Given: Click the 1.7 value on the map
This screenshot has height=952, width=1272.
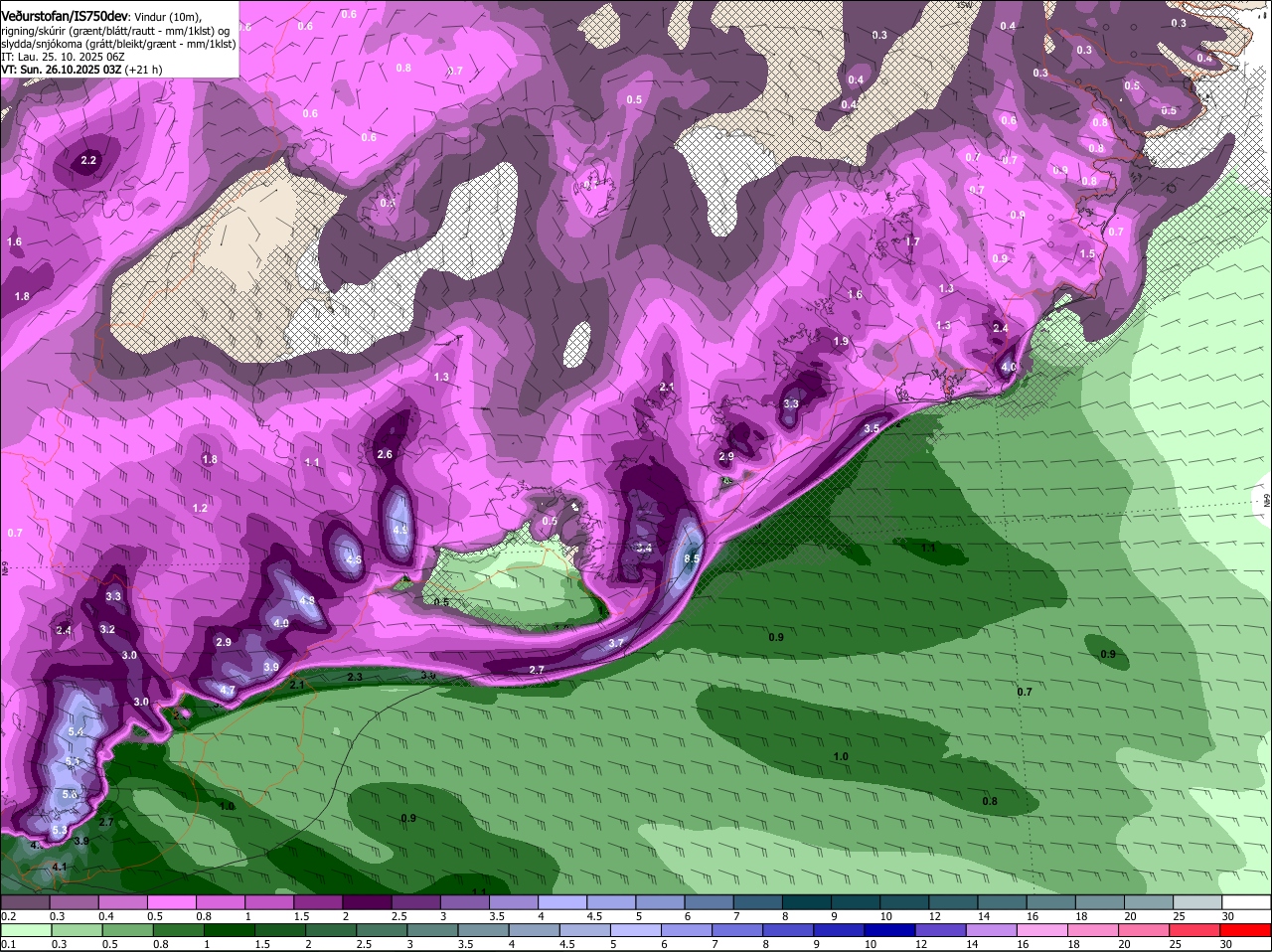Looking at the screenshot, I should tap(912, 241).
